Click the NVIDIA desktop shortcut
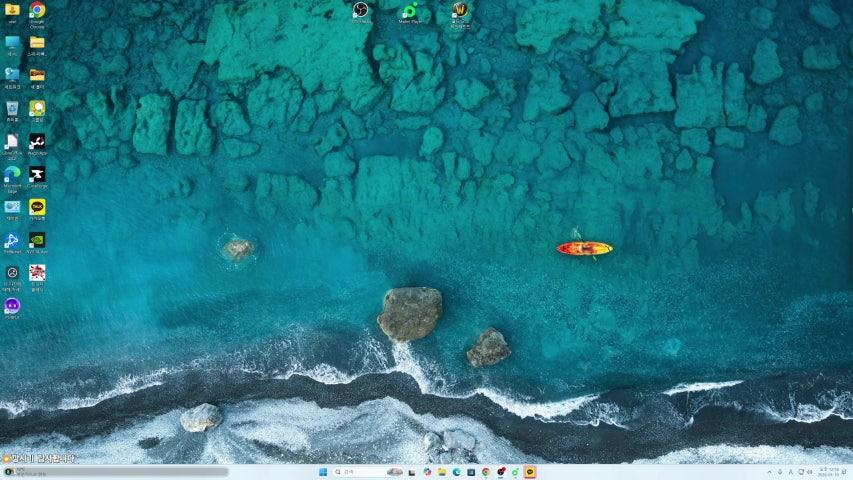This screenshot has height=480, width=853. pos(37,240)
